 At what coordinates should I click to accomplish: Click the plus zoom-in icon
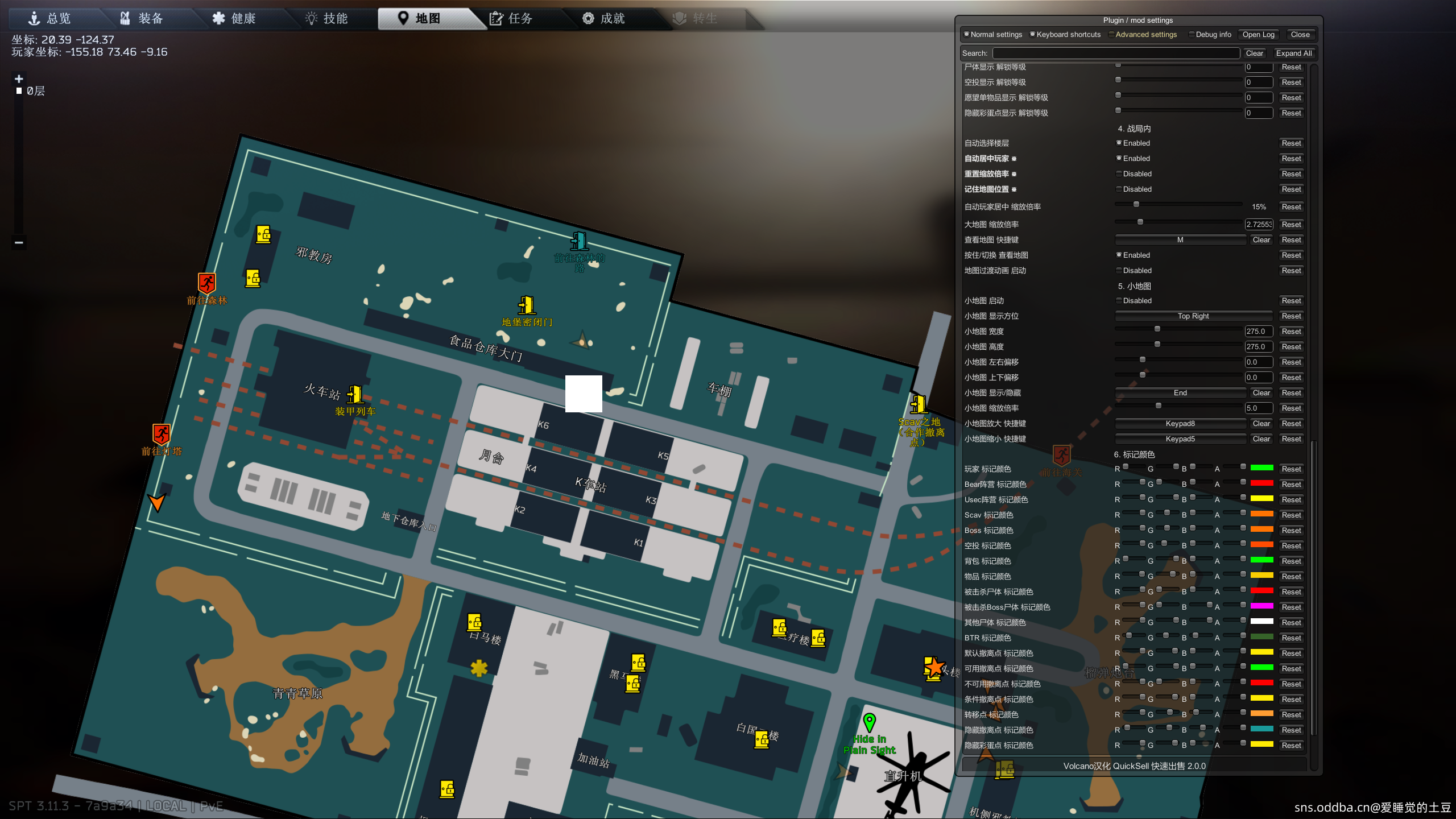coord(19,78)
